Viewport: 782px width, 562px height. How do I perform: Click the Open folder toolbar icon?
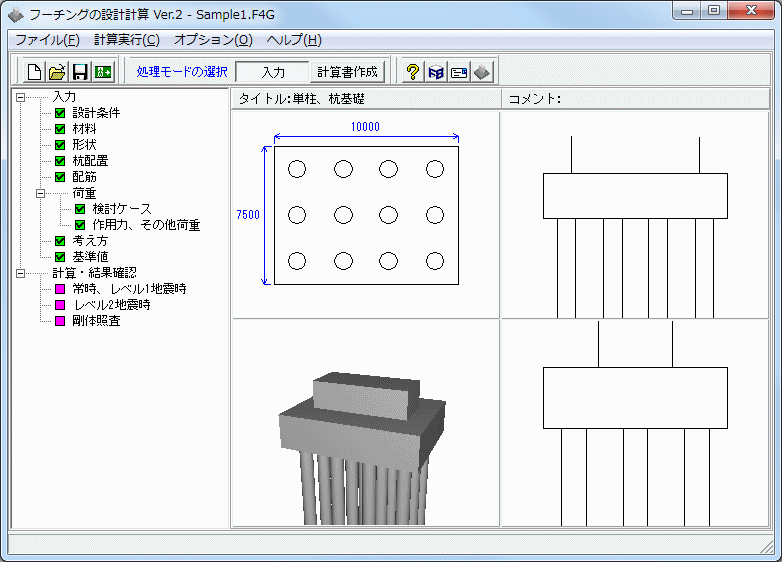(57, 72)
